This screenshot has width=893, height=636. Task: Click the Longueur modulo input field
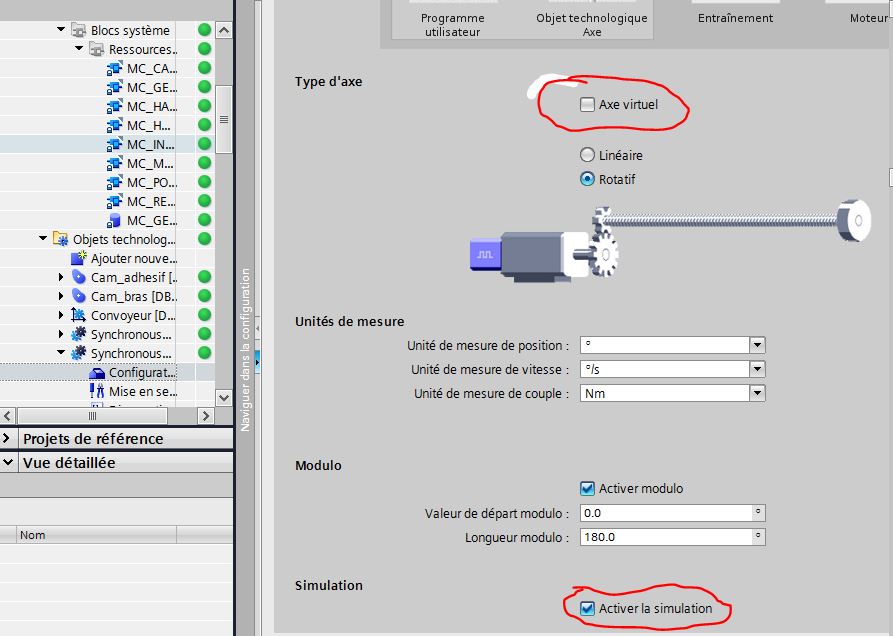click(x=665, y=537)
